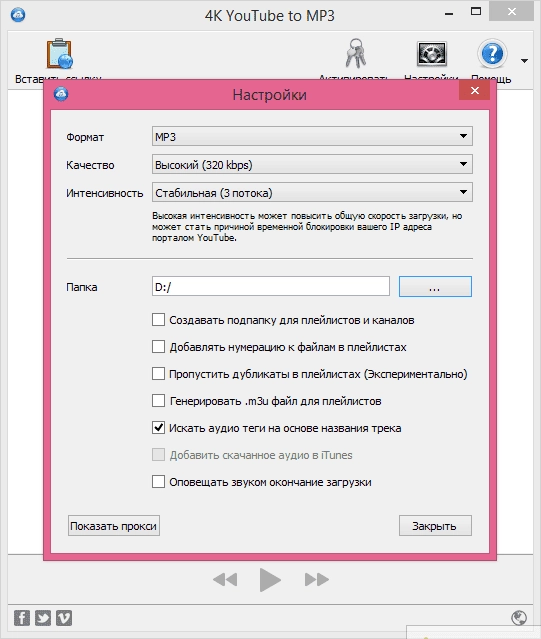Click the Показать прокси button

tap(114, 526)
